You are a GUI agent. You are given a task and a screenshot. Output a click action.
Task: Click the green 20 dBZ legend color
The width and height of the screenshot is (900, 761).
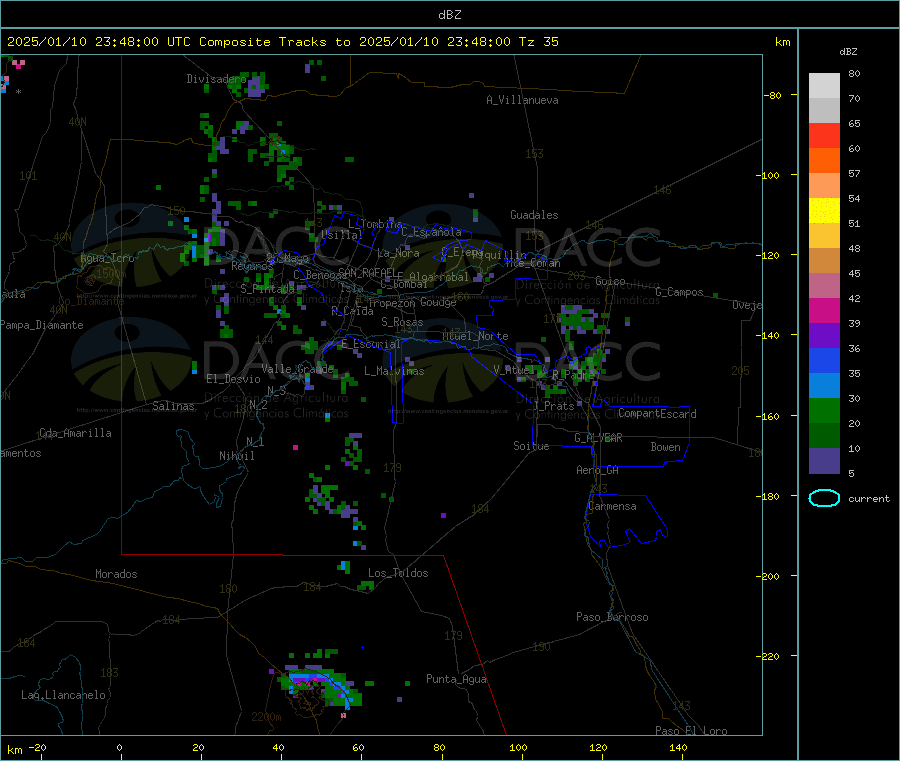824,410
